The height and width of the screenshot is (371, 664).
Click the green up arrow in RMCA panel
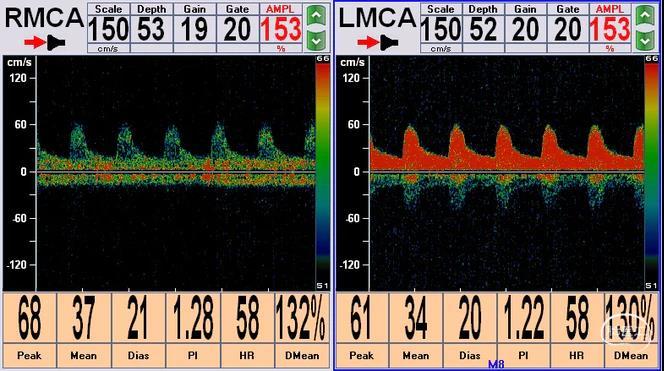click(317, 17)
